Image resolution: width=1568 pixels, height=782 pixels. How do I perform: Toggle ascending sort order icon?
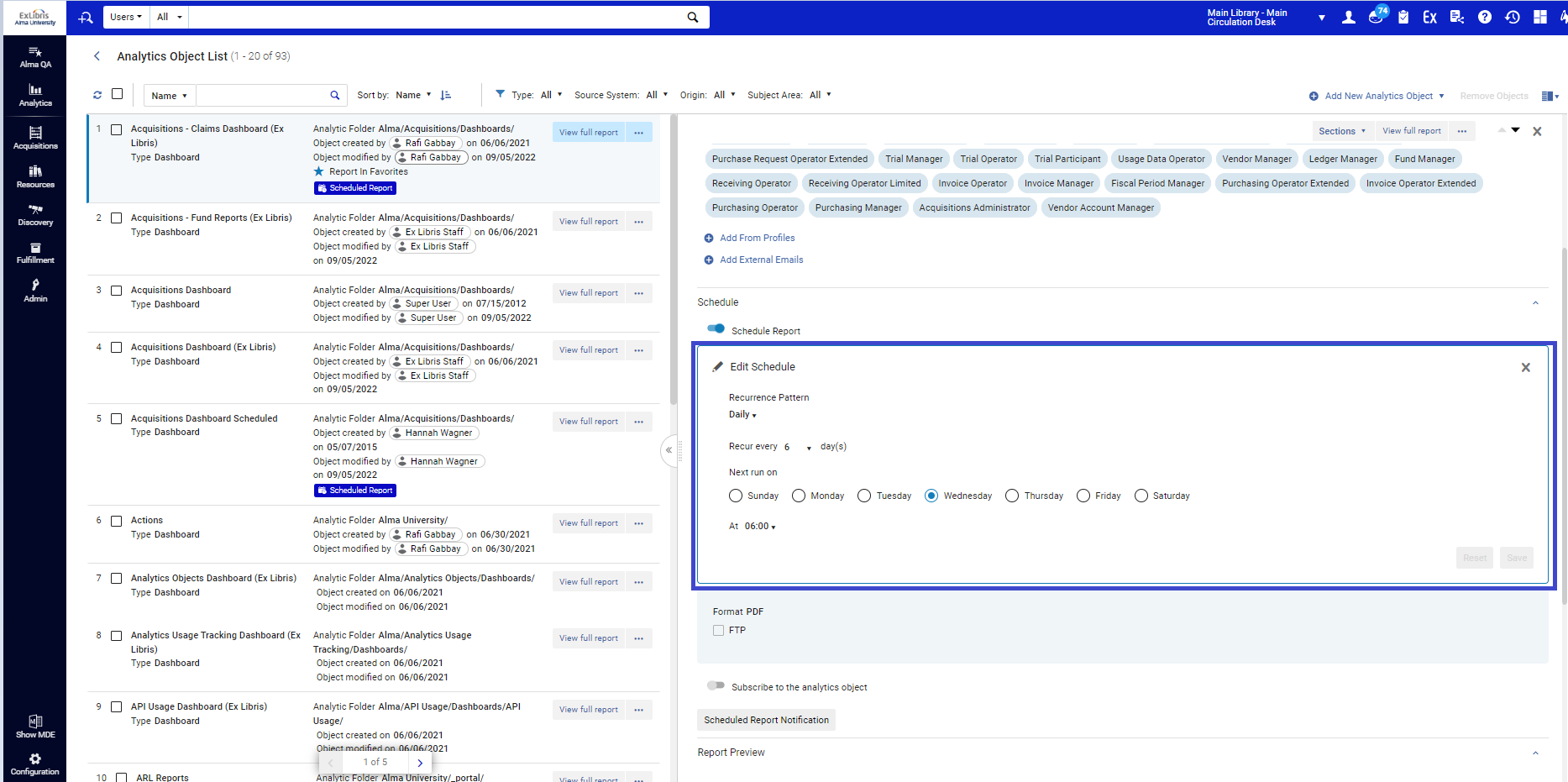[446, 95]
